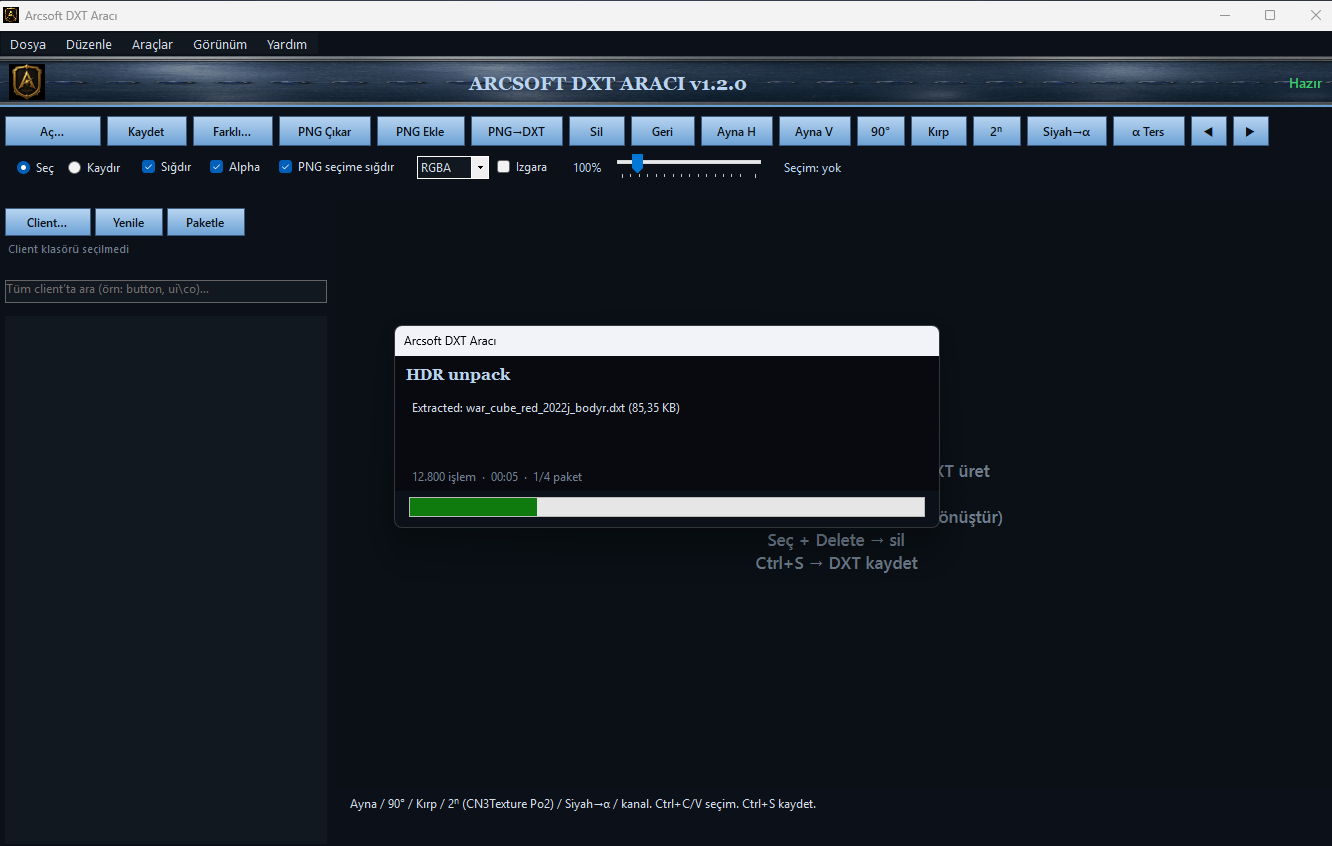Click the dialog title bar Arcsoft DXT Aracı
Viewport: 1332px width, 846px height.
(667, 341)
